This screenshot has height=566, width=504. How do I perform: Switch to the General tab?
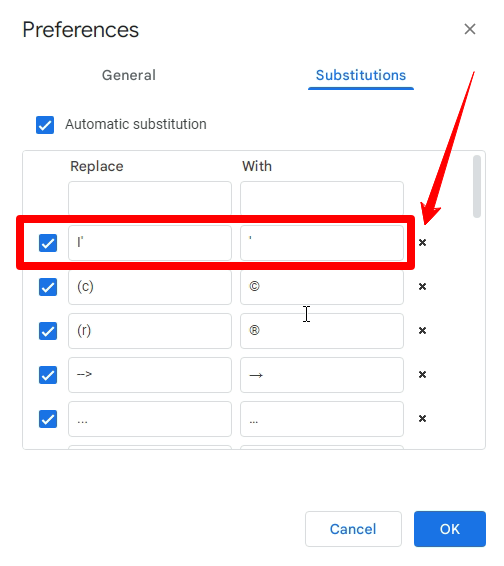(x=129, y=75)
